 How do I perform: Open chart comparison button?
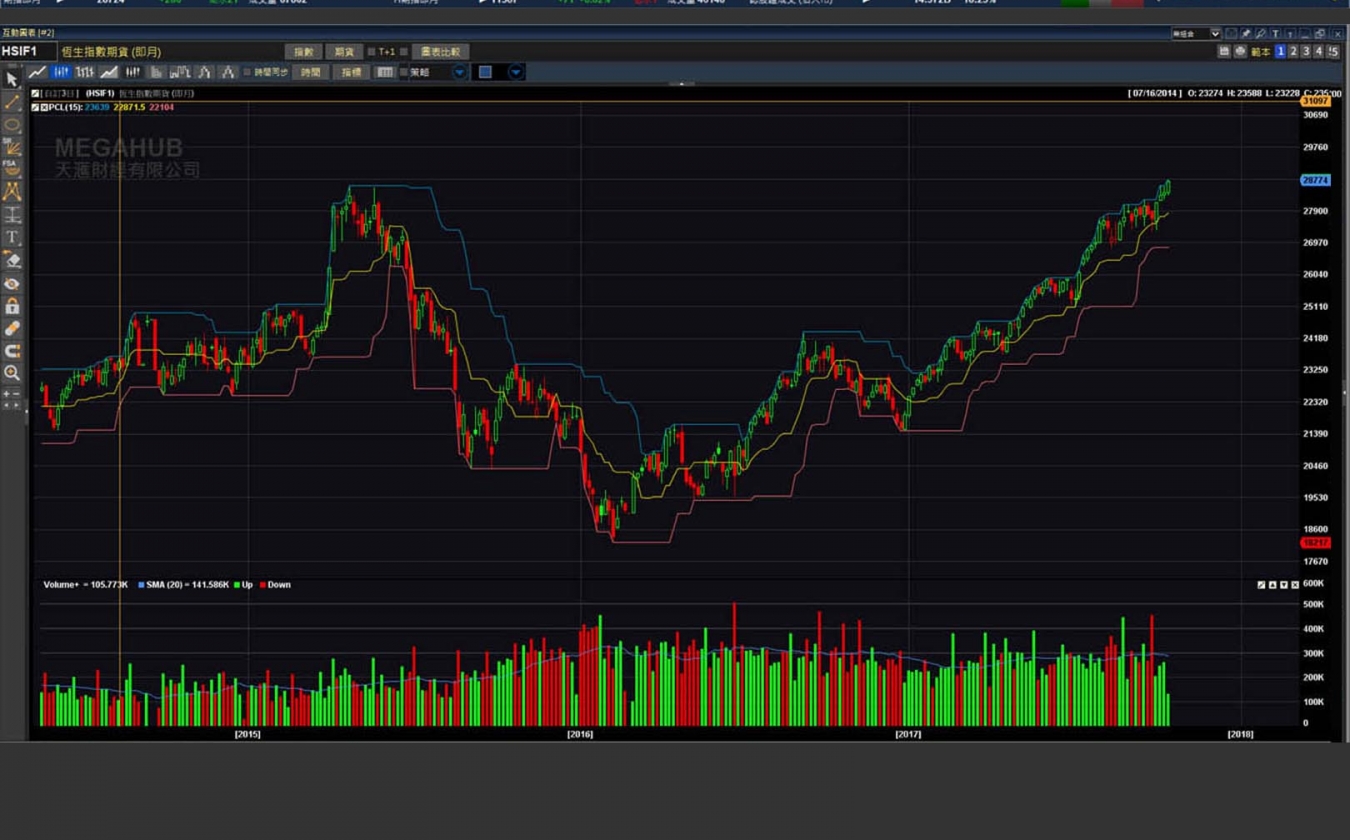[x=440, y=52]
